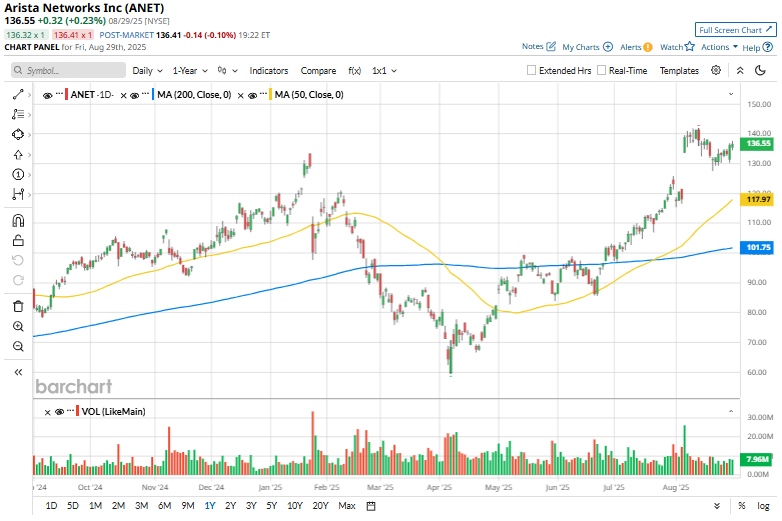782x521 pixels.
Task: Add chart via My Charts plus icon
Action: (x=608, y=46)
